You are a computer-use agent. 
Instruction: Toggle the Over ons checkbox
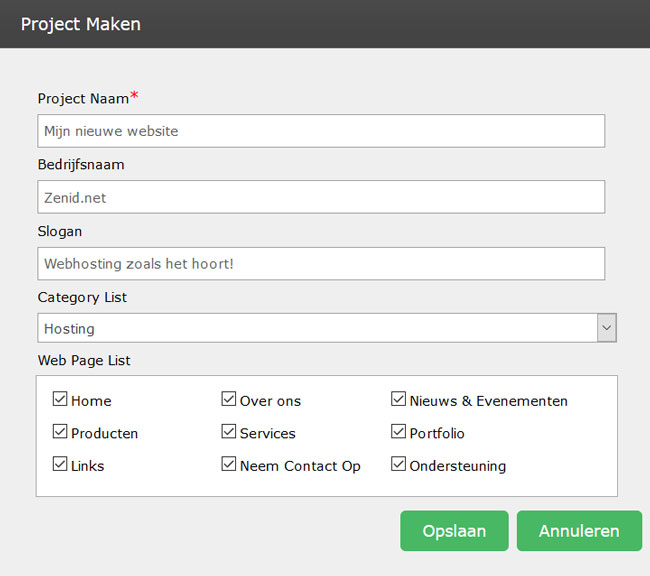tap(228, 399)
